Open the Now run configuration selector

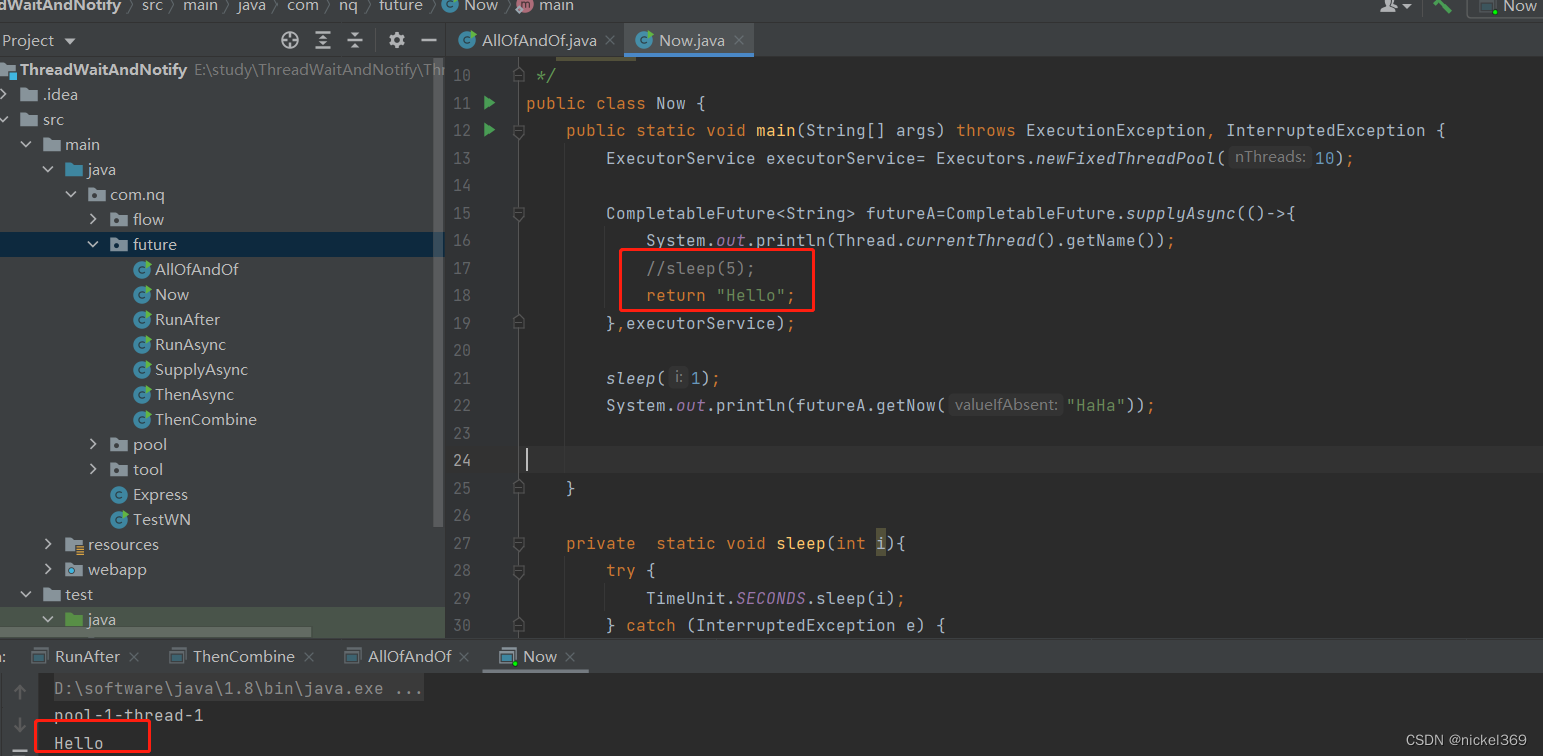(1506, 7)
